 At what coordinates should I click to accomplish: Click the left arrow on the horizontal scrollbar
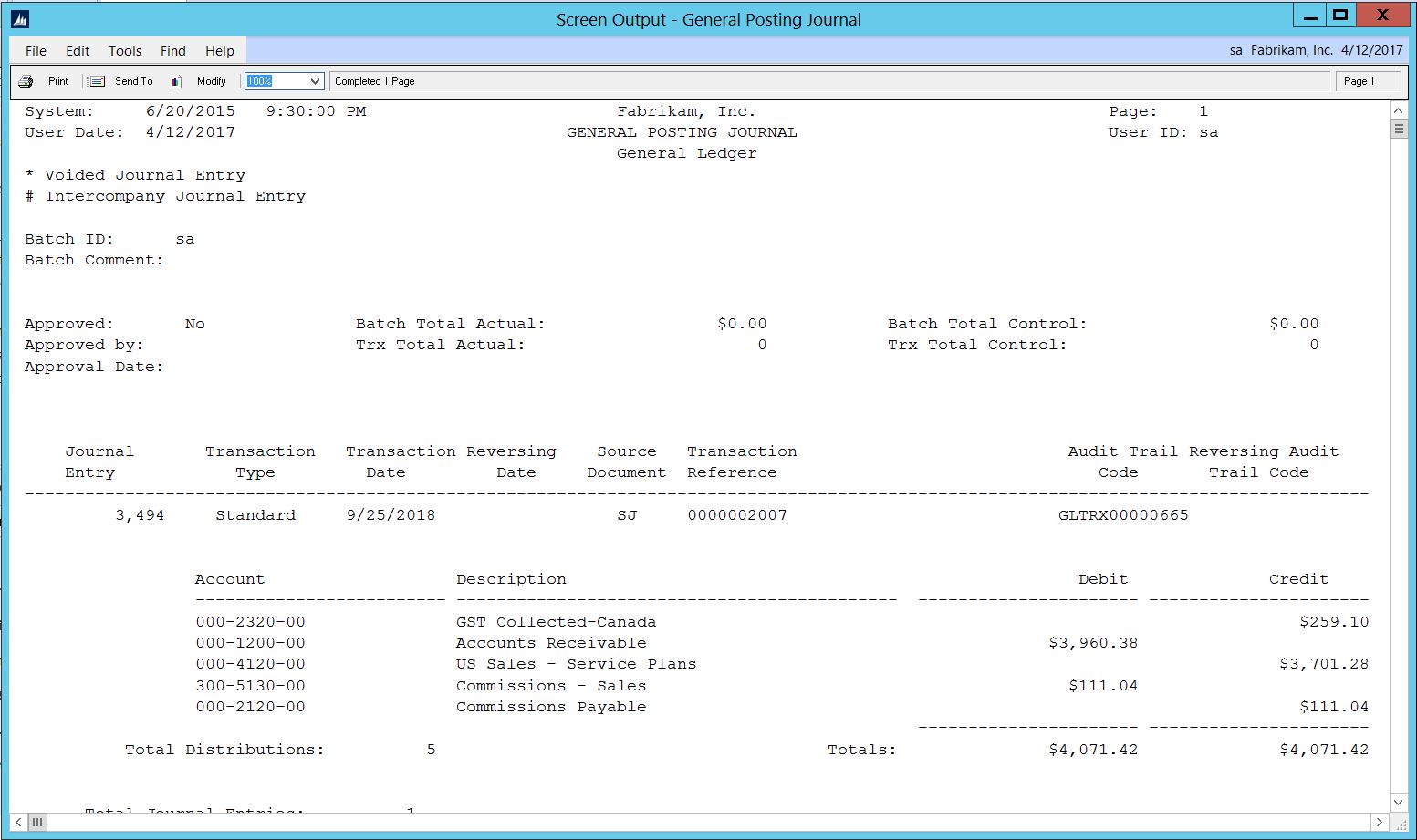16,822
